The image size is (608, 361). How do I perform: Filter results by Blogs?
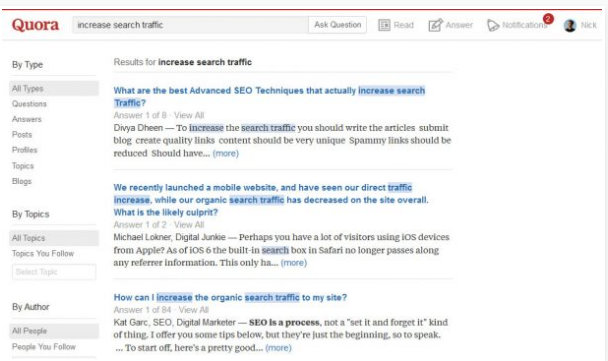[21, 181]
